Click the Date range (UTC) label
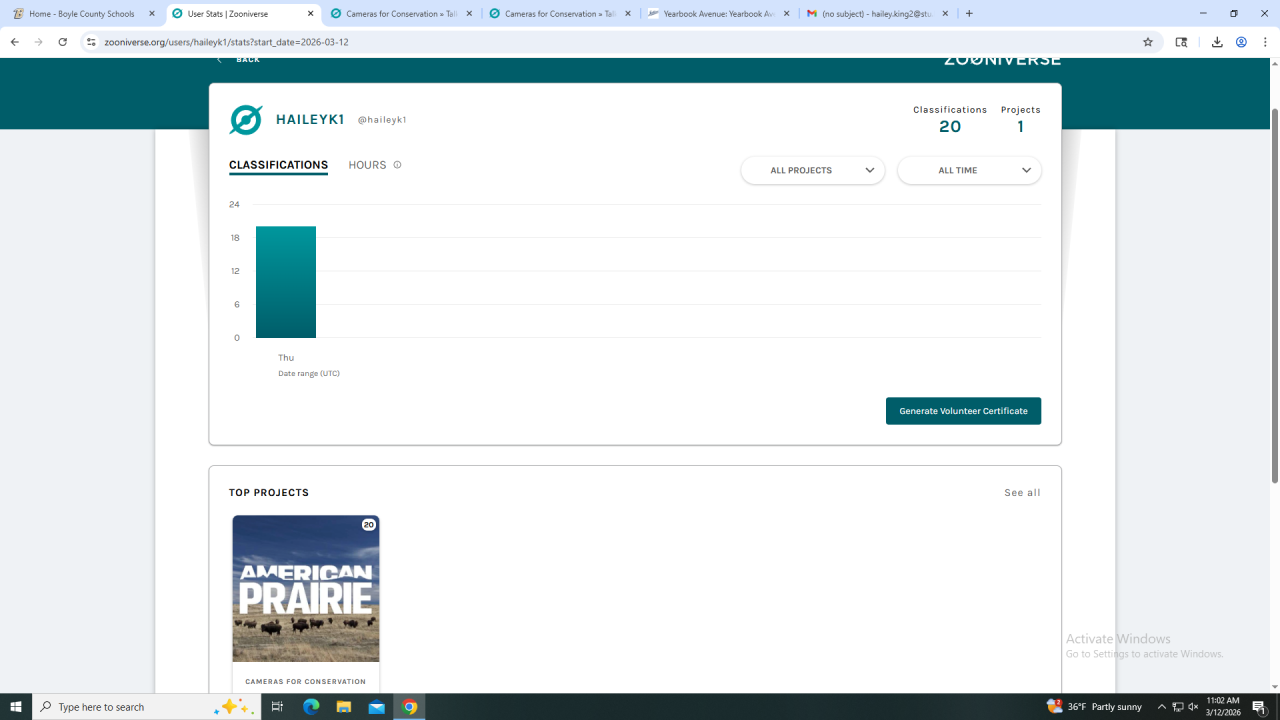The image size is (1280, 720). tap(309, 374)
